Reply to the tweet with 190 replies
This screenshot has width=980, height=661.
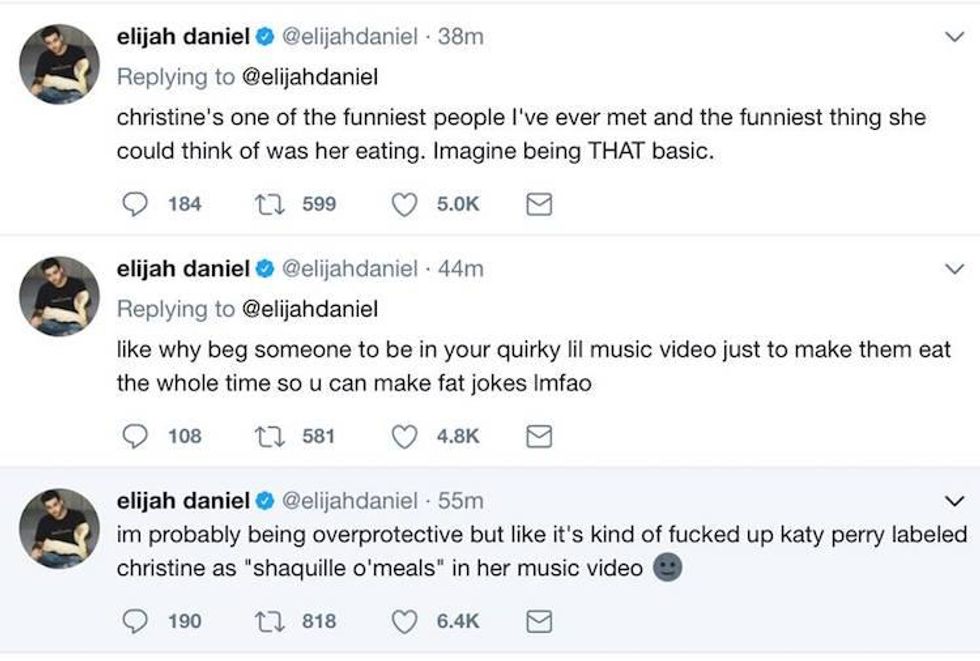click(134, 621)
